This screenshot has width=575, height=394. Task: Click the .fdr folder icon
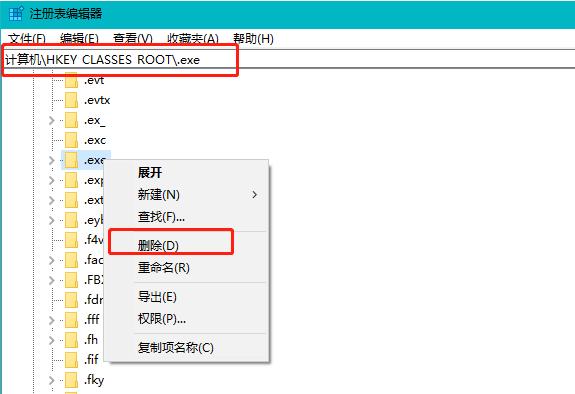click(71, 300)
